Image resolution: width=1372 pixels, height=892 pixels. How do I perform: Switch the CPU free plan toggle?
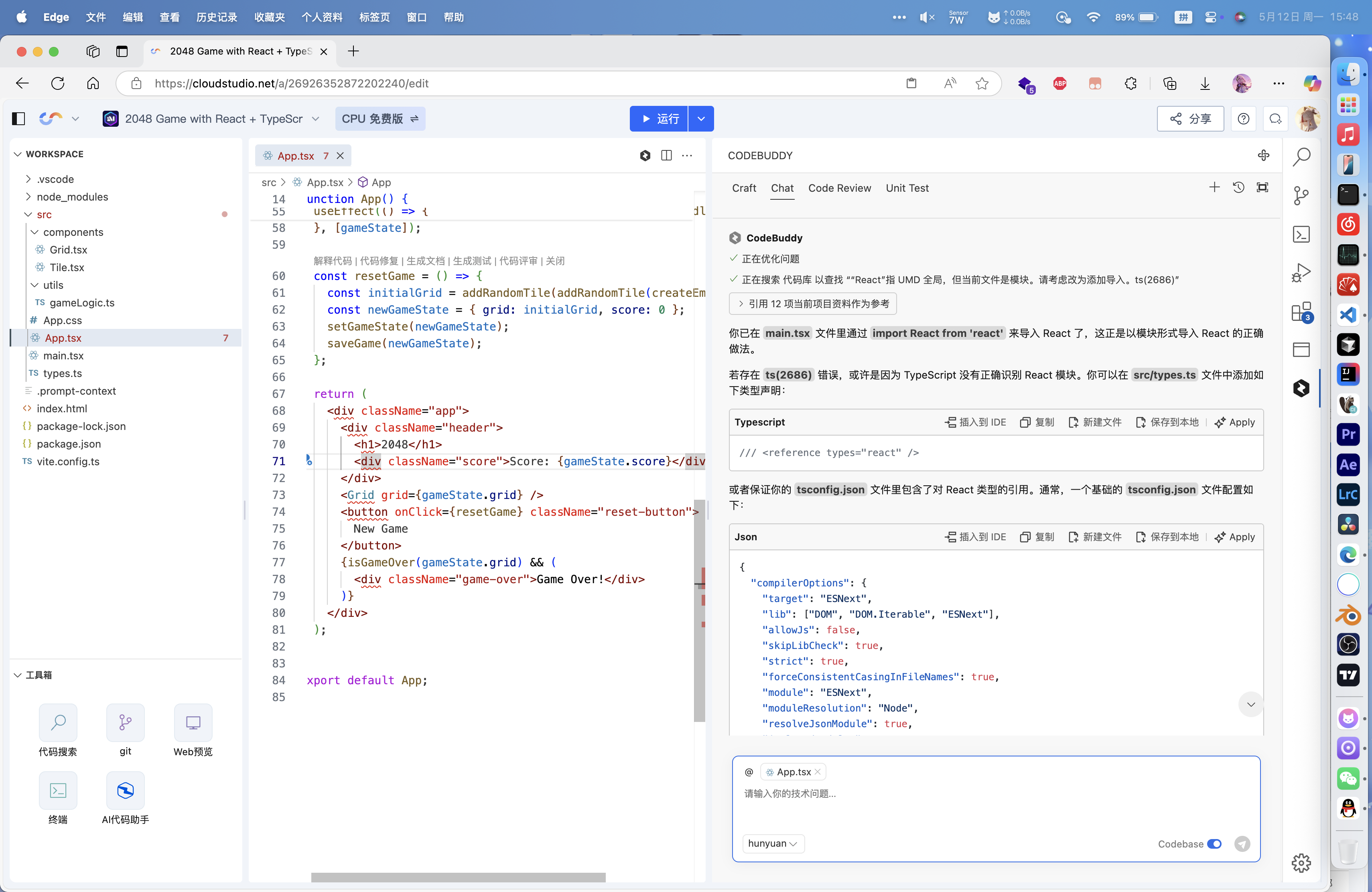(380, 119)
